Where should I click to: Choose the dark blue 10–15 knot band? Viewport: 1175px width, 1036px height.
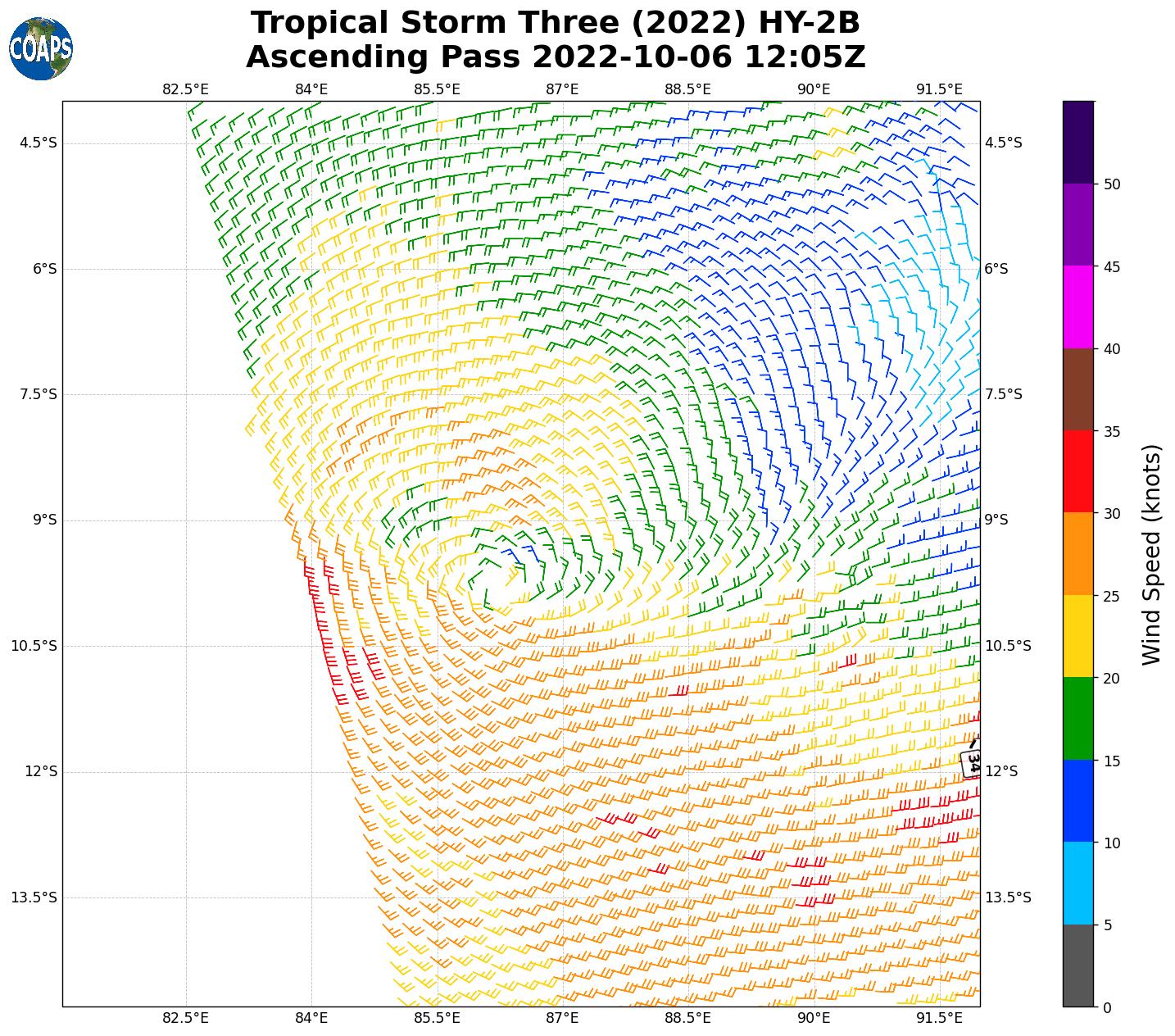pyautogui.click(x=1077, y=801)
